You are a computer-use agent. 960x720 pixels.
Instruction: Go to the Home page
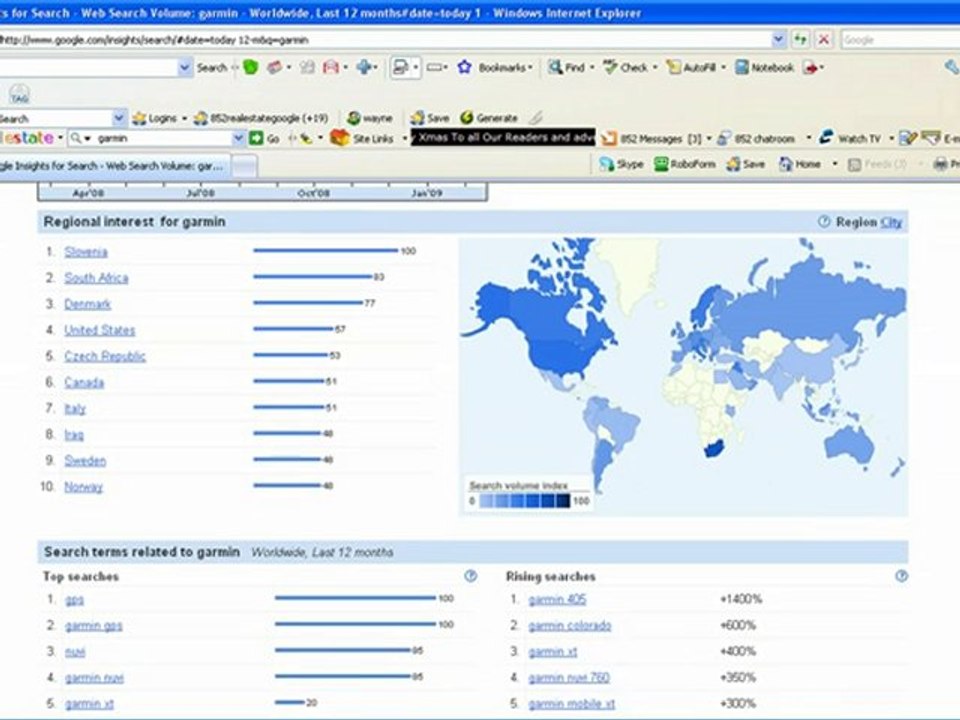(x=800, y=164)
